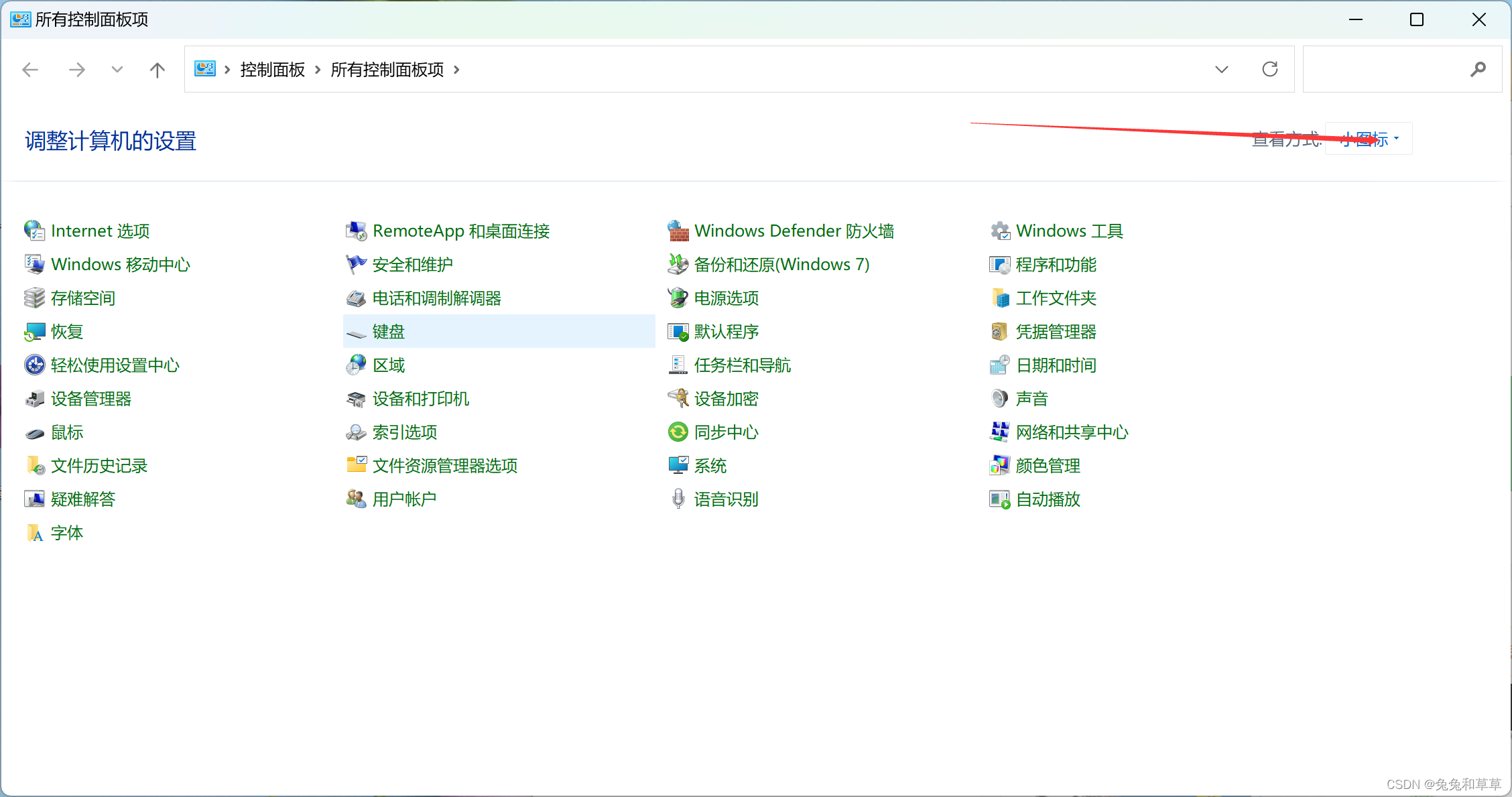
Task: Open 键盘 (Keyboard) settings
Action: [389, 331]
